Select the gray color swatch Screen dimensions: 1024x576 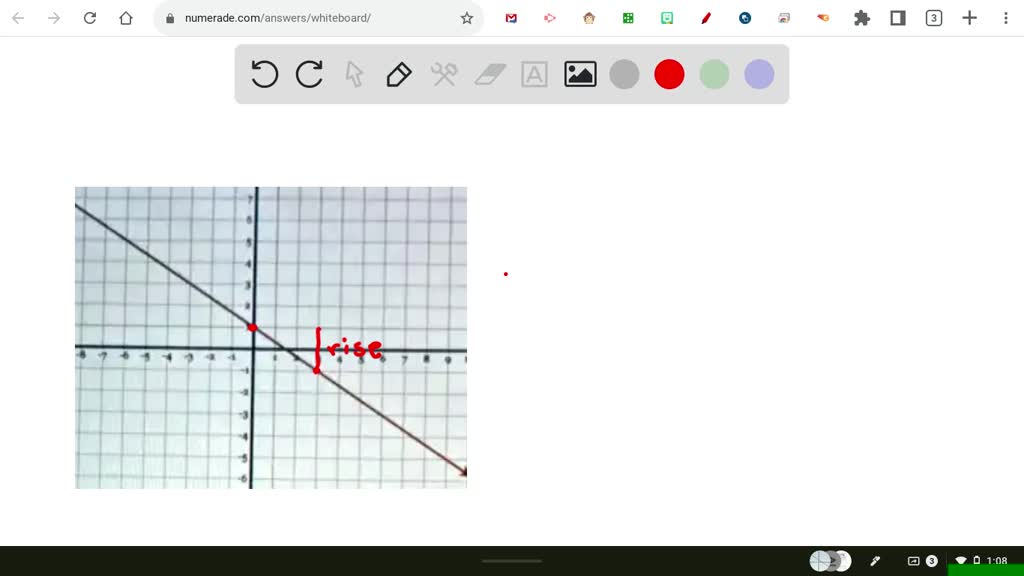[623, 73]
